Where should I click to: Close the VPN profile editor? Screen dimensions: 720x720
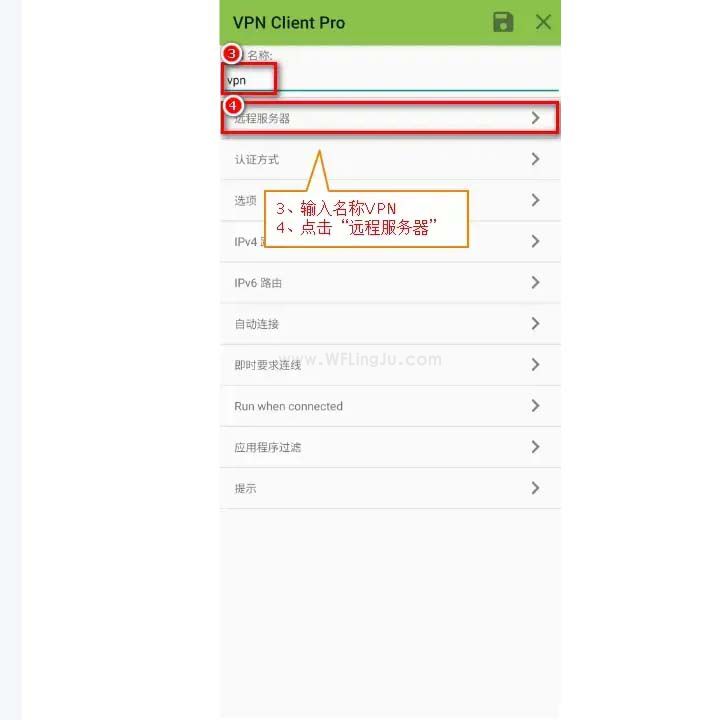[543, 22]
